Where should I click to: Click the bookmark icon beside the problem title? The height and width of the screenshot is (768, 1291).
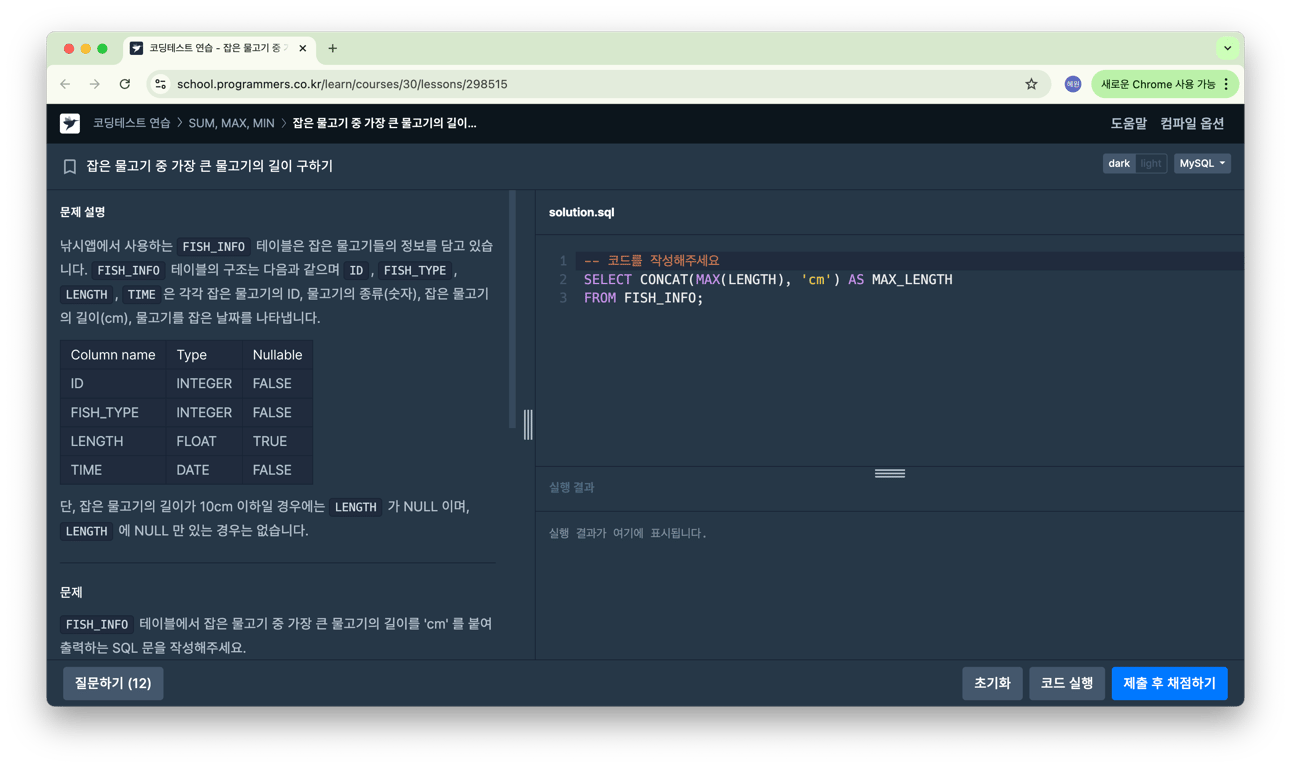pos(68,165)
